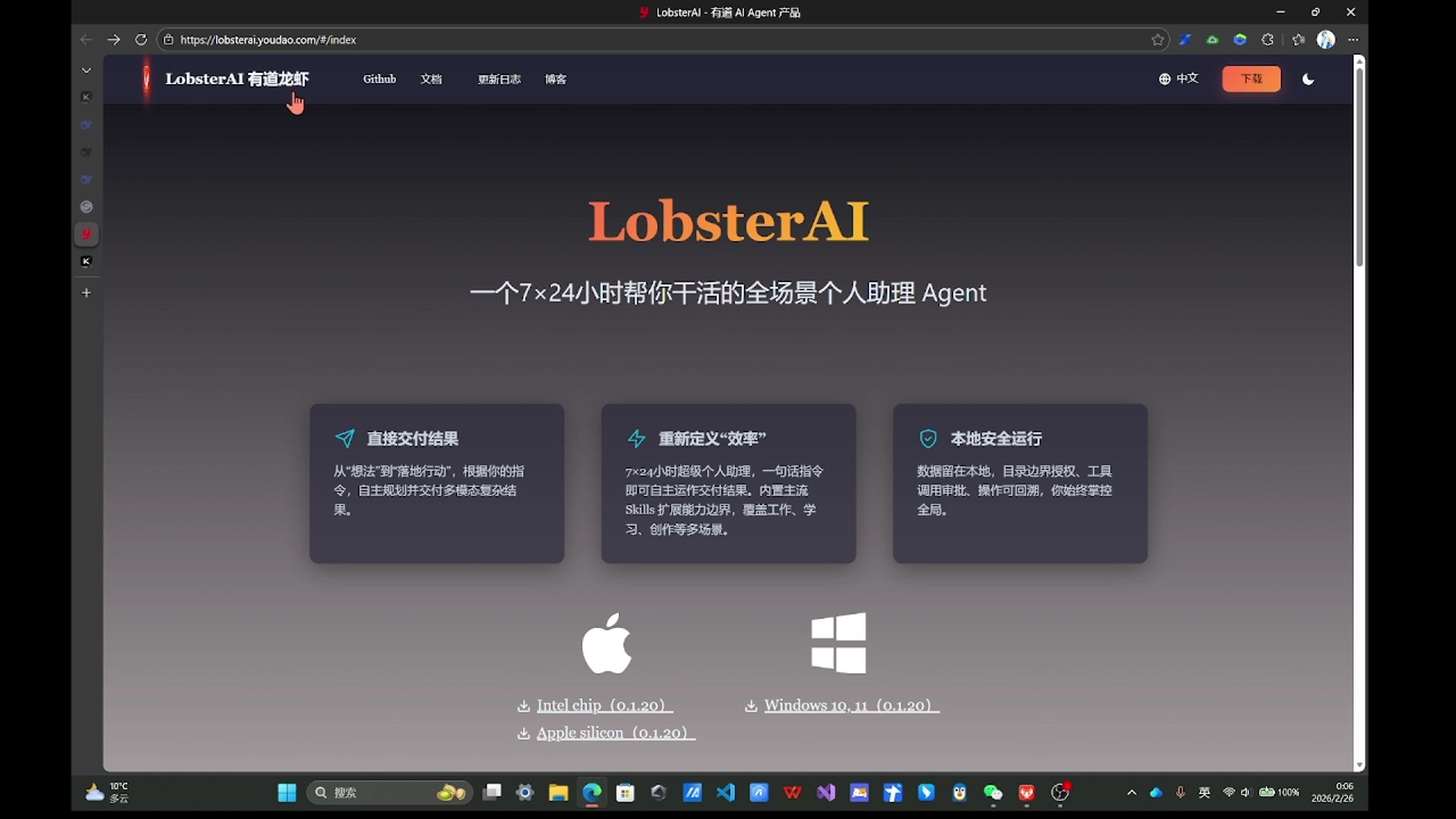This screenshot has width=1456, height=819.
Task: Add page to favorites star icon
Action: coord(1157,39)
